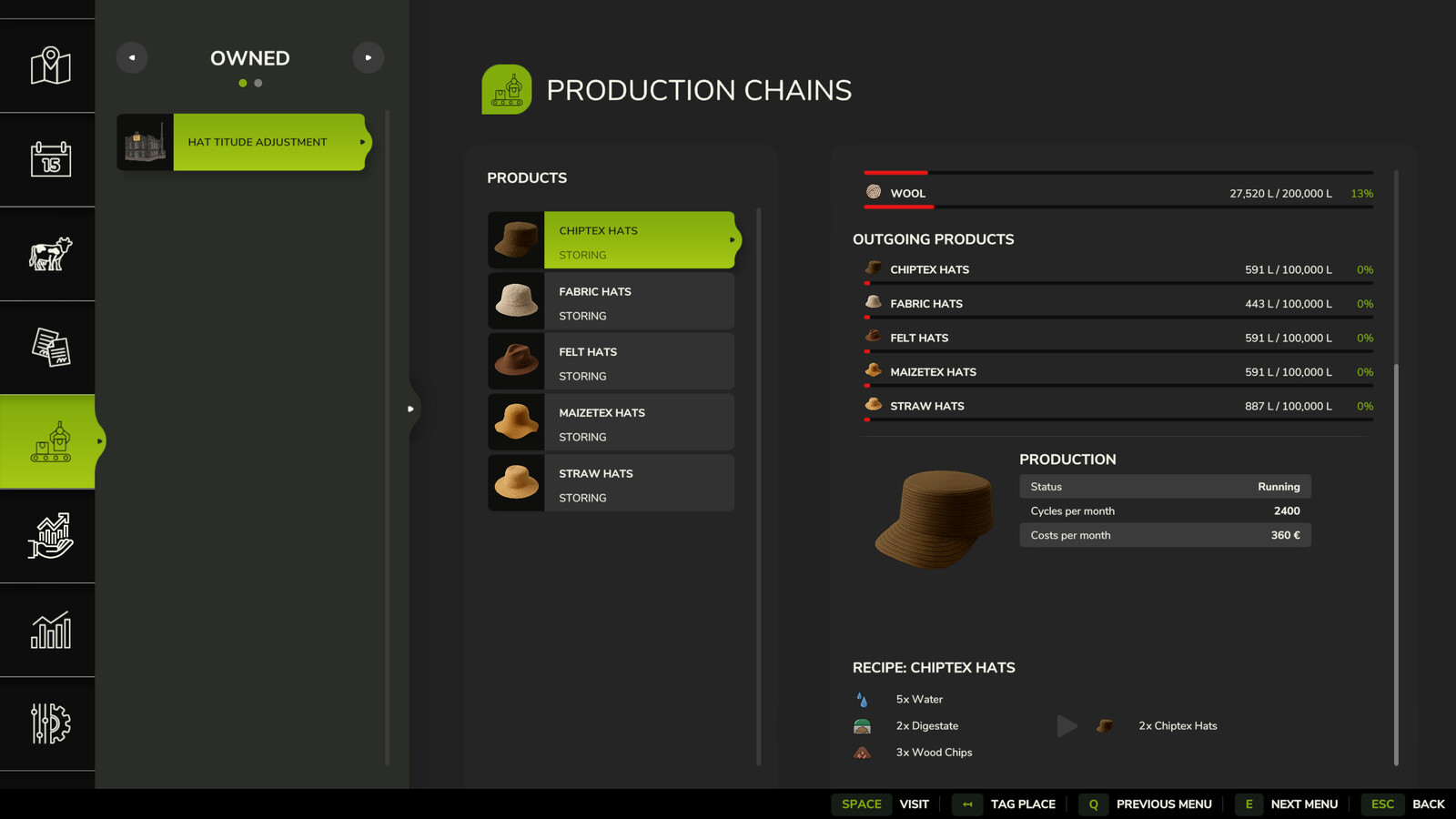Select Fabric Hats in products list
This screenshot has height=819, width=1456.
637,302
